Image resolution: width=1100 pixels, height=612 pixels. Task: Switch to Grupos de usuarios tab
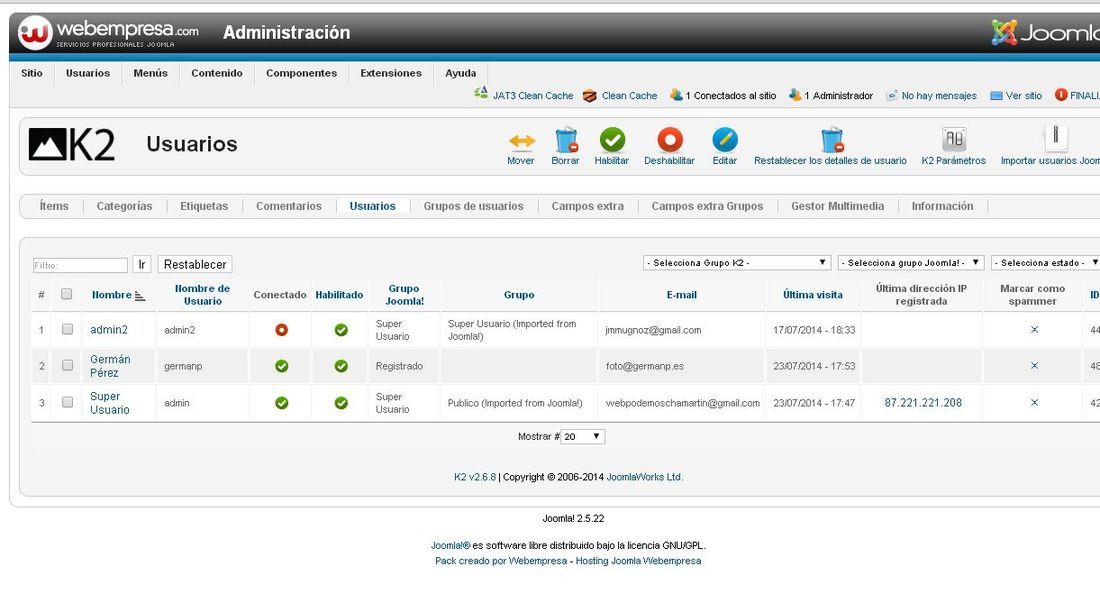[474, 206]
